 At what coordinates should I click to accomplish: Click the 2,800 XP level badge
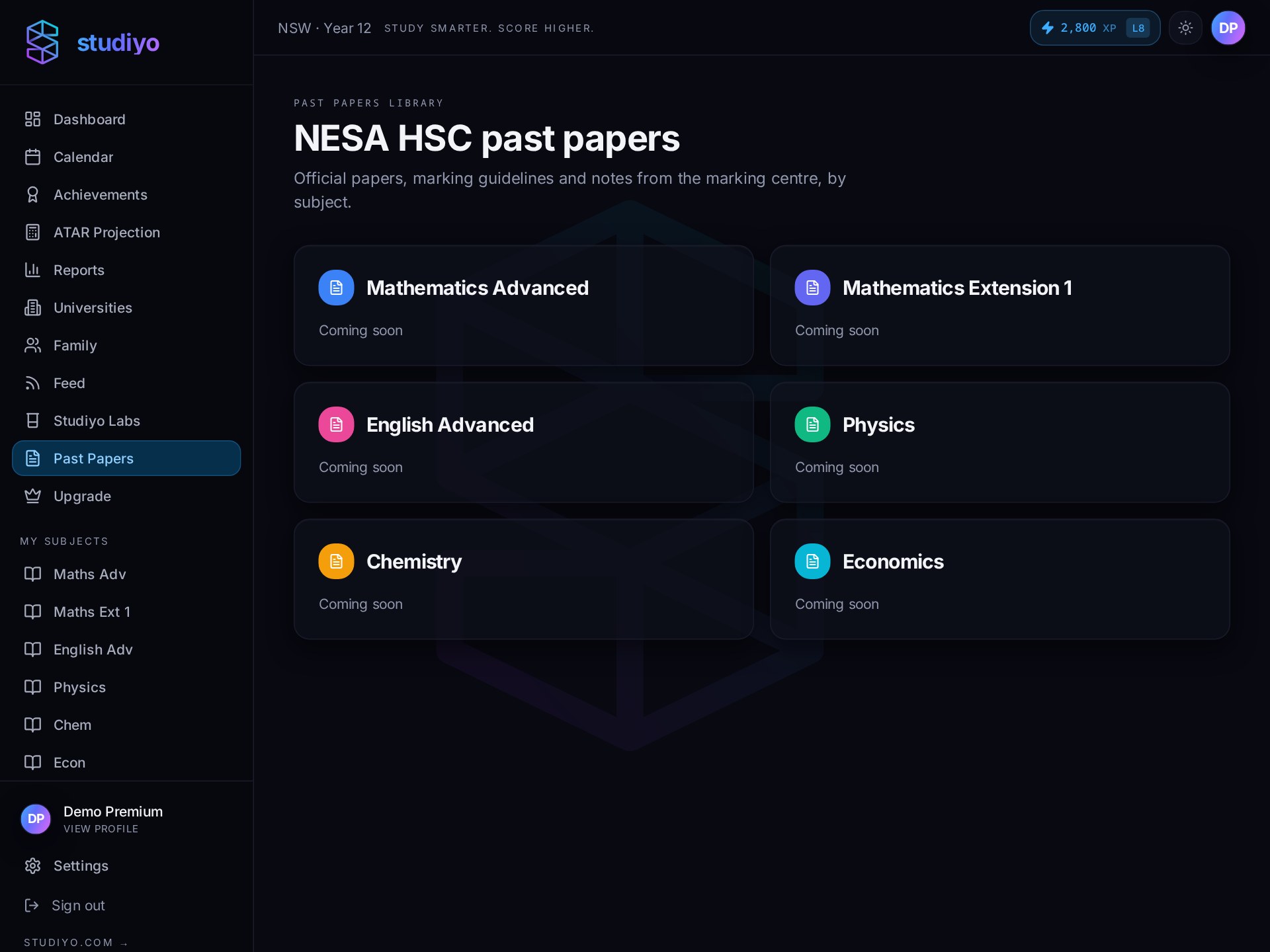pos(1095,28)
